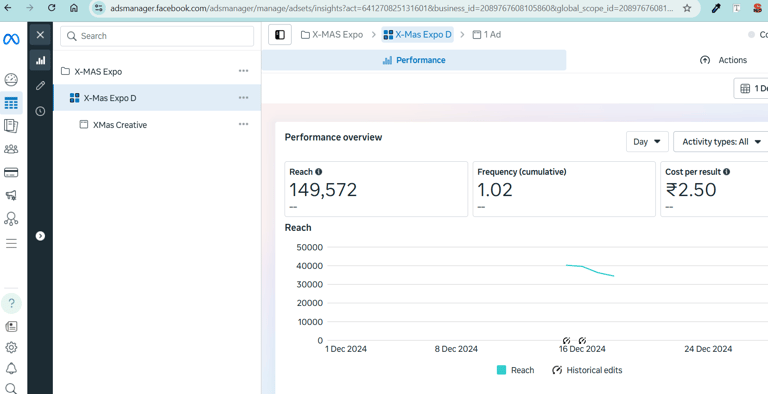Expand dark rail with arrow circle
The image size is (768, 394).
click(40, 236)
